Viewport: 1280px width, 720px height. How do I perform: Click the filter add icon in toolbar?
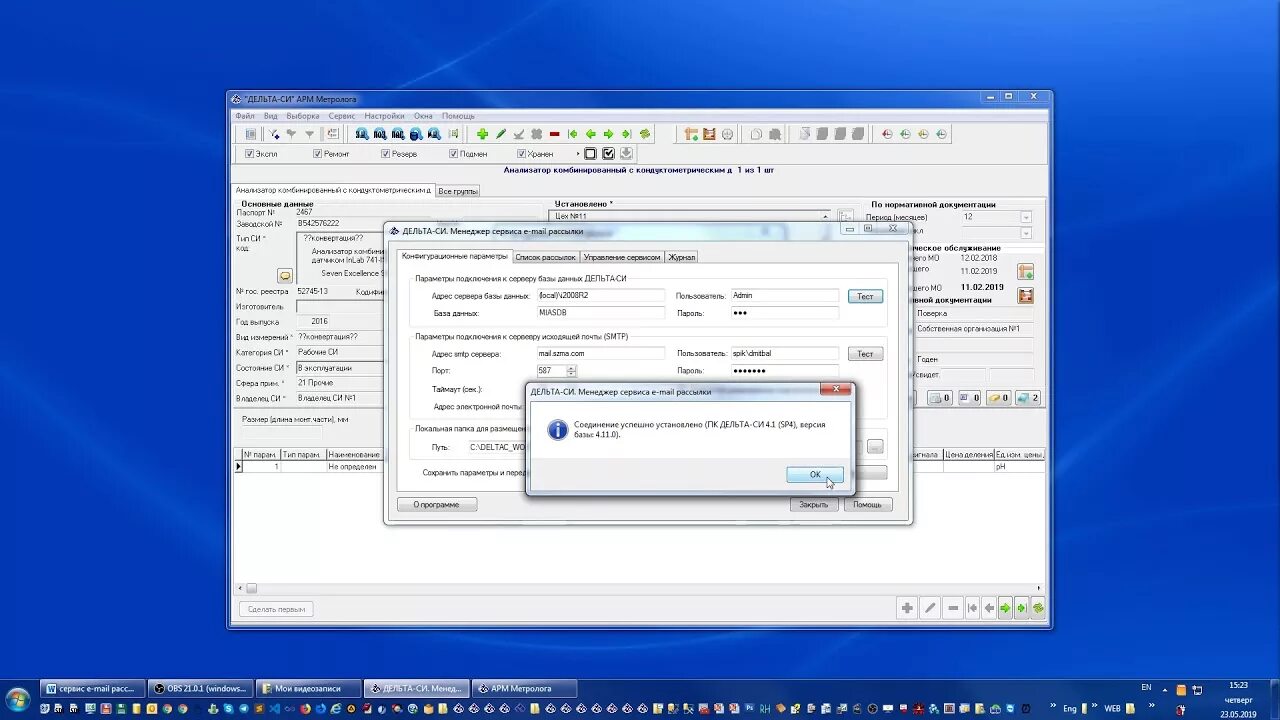click(x=273, y=134)
